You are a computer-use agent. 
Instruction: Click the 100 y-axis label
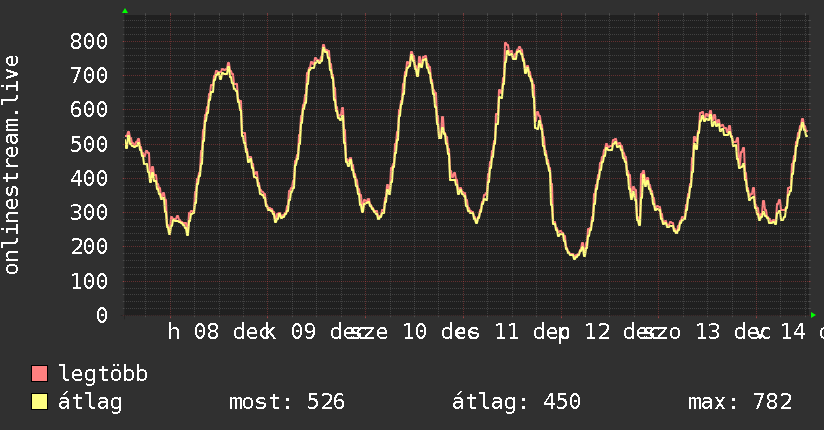click(x=89, y=281)
